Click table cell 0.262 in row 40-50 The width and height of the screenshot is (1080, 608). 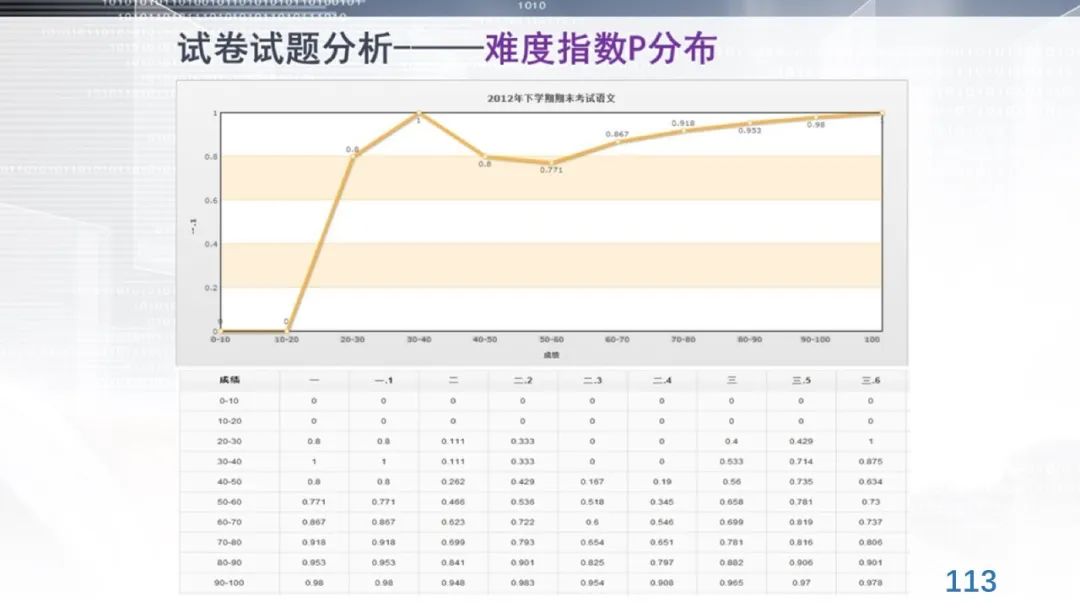point(453,482)
